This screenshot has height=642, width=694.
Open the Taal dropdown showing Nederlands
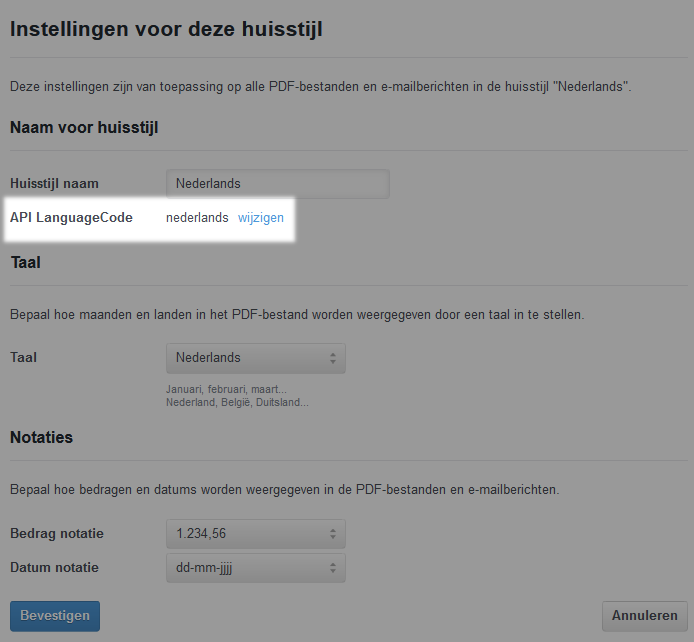(255, 358)
